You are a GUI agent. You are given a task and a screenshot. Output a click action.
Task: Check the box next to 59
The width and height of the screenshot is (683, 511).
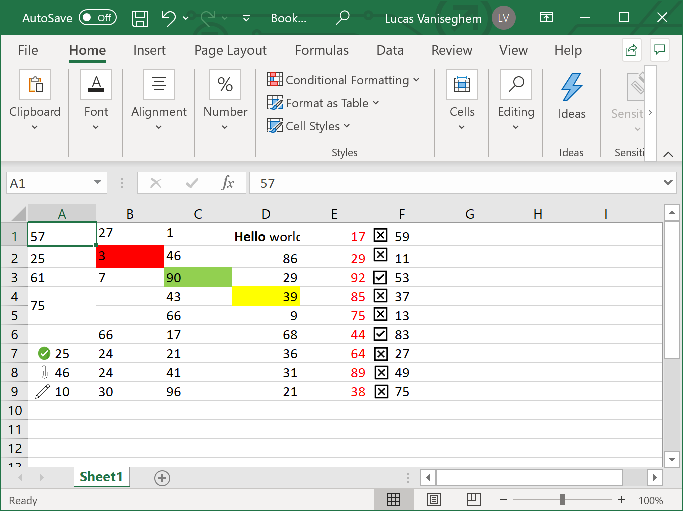click(380, 236)
